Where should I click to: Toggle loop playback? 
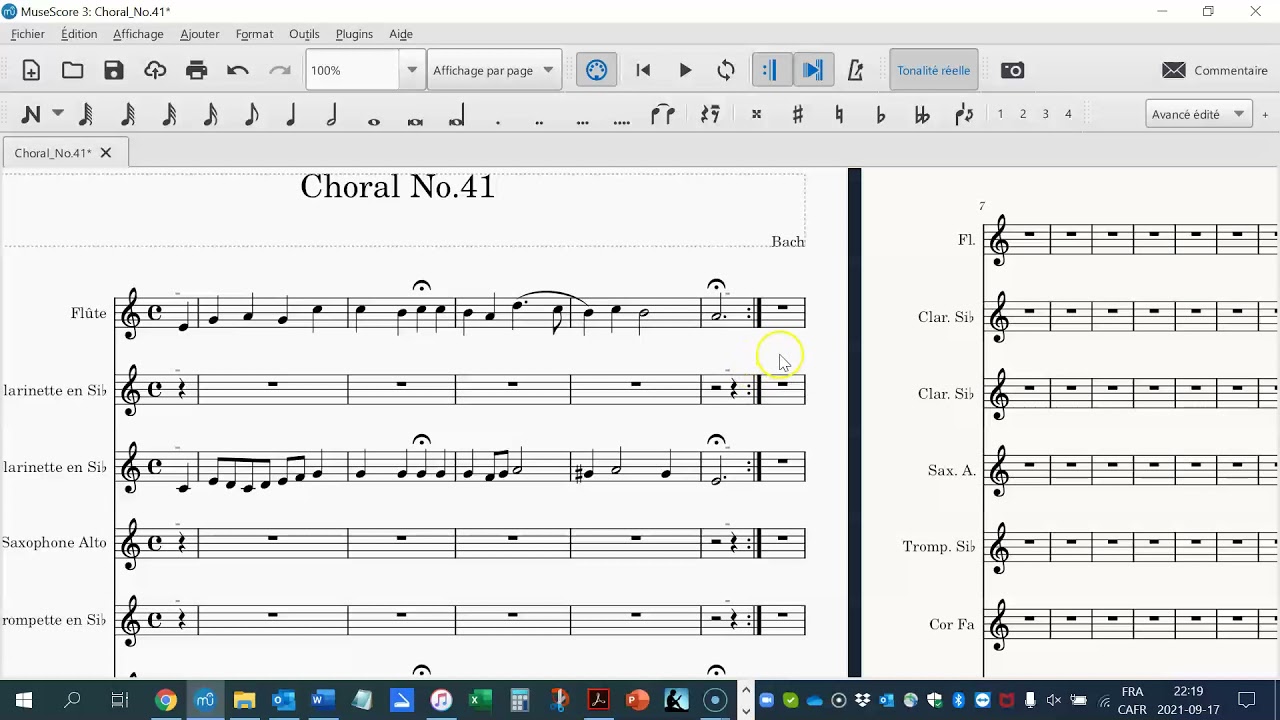pyautogui.click(x=726, y=70)
